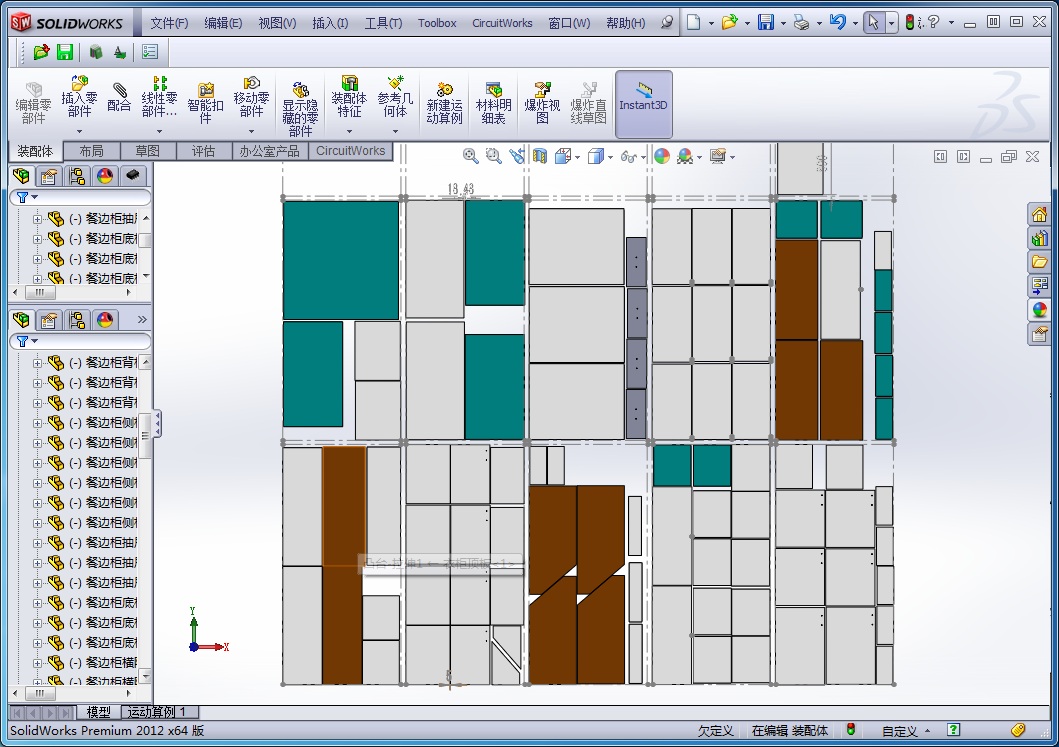Viewport: 1059px width, 747px height.
Task: Click the green-arrow folder icon in small toolbar
Action: tap(41, 52)
